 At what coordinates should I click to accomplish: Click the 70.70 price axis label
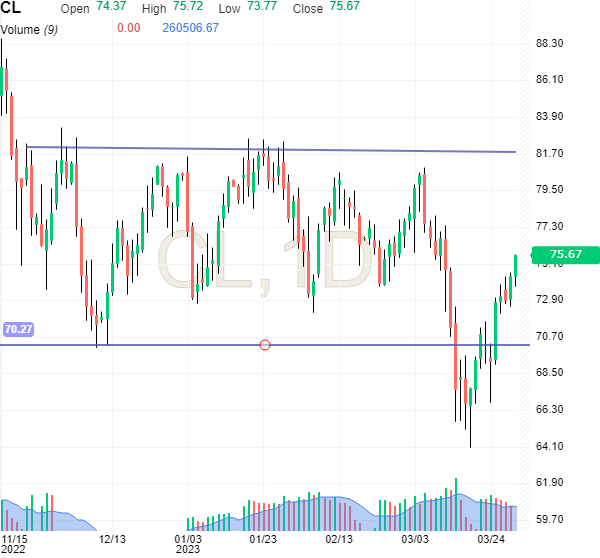pos(549,336)
